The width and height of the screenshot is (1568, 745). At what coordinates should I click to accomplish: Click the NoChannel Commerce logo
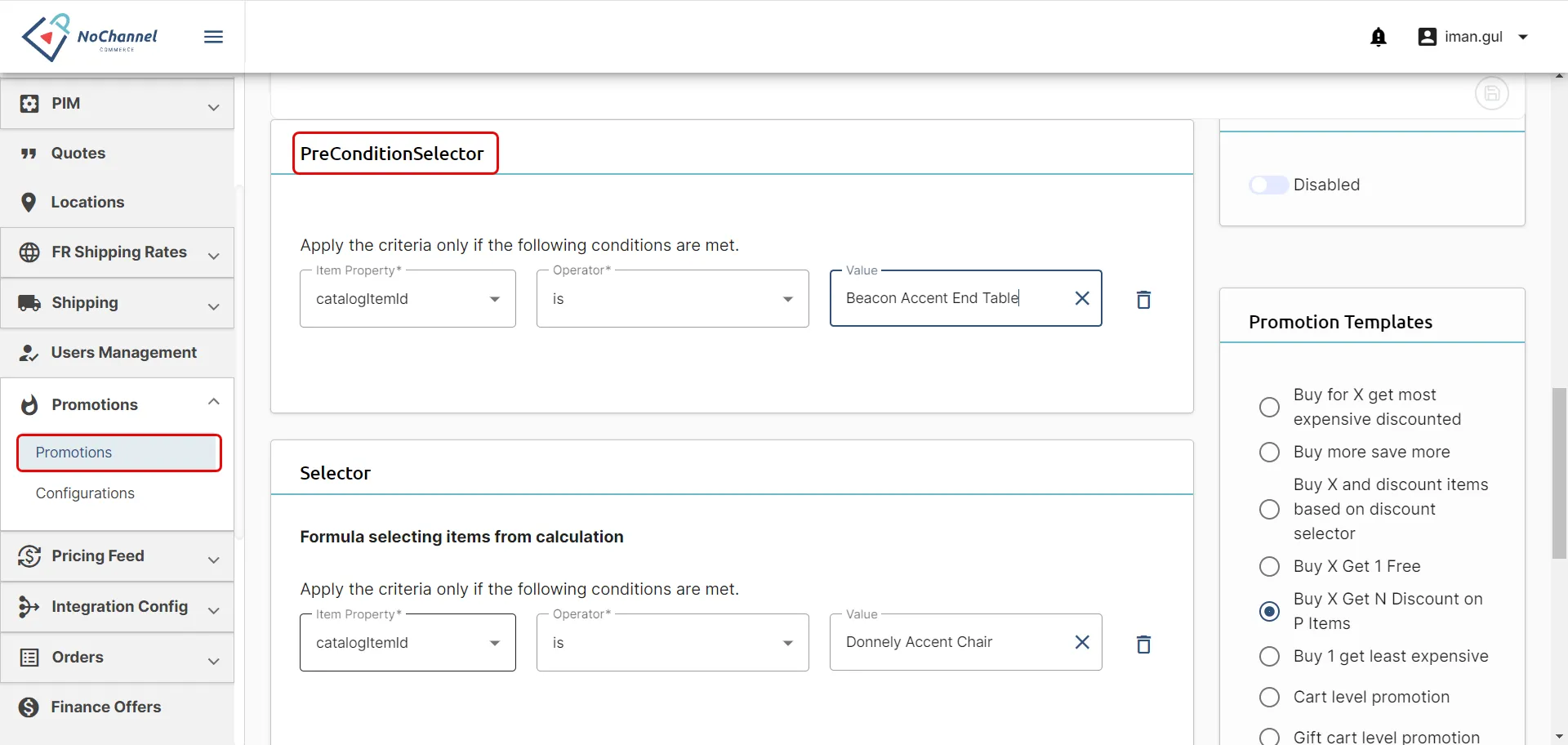[x=90, y=37]
